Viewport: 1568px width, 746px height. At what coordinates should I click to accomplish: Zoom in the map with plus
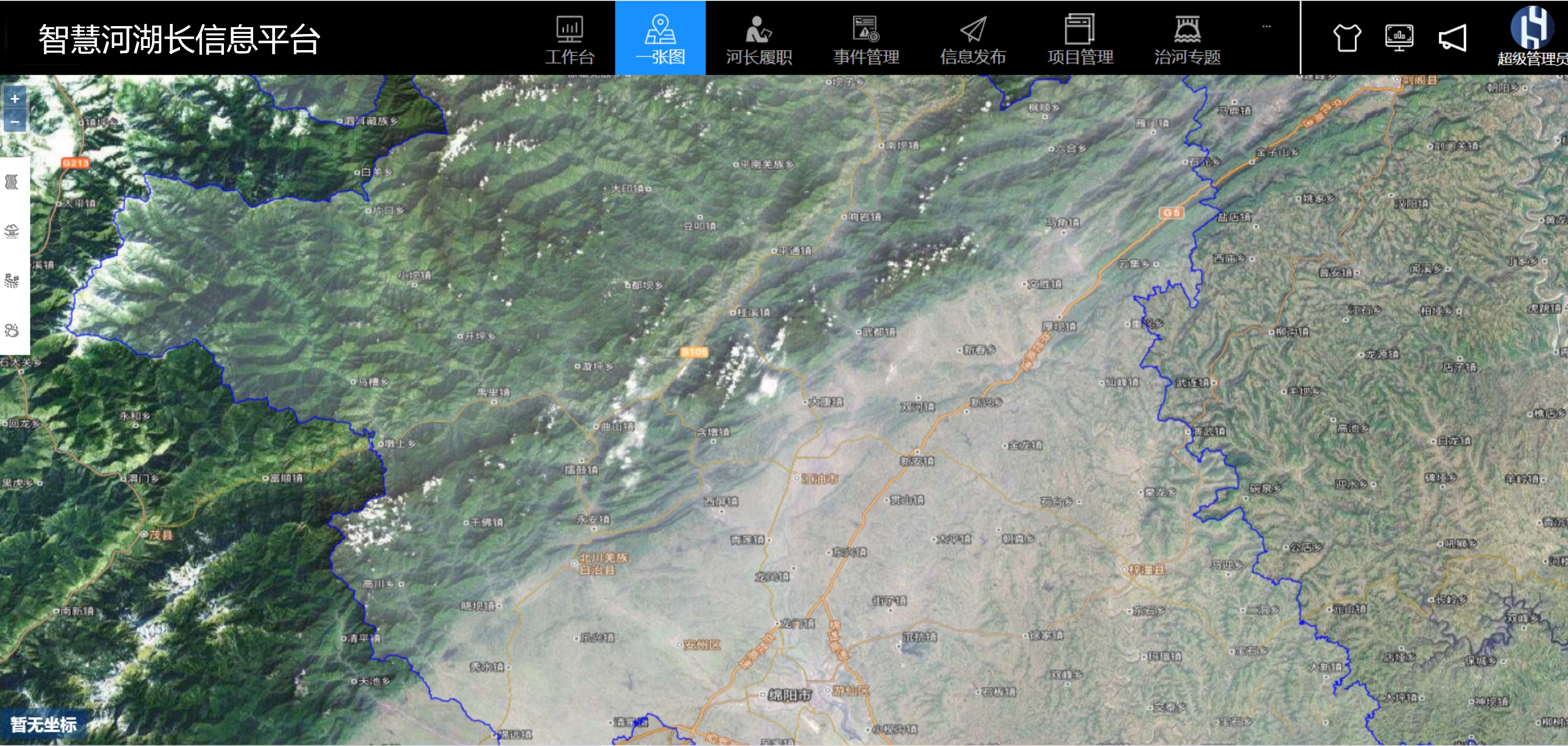[15, 99]
